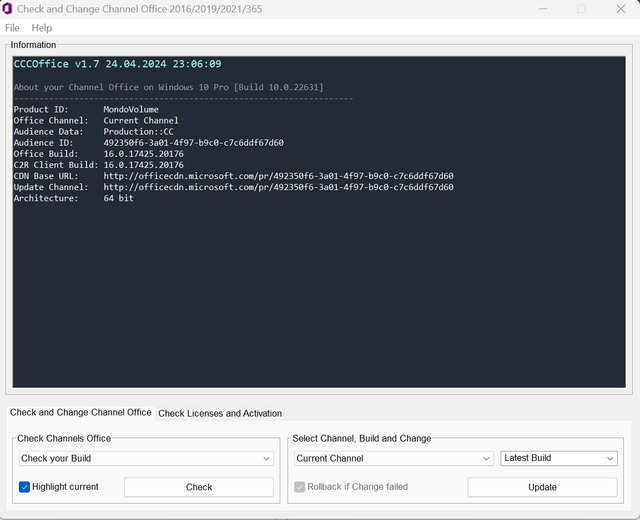Screen dimensions: 640x520
Task: Open the File menu
Action: pos(12,28)
